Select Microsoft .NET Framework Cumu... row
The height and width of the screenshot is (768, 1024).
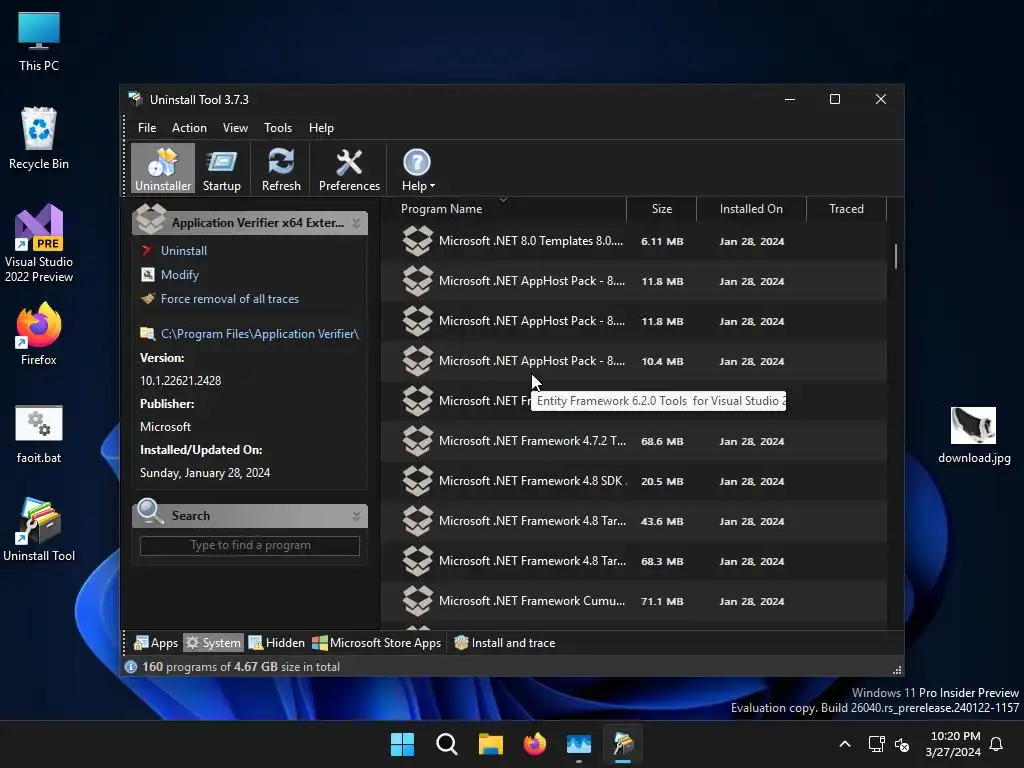[x=633, y=601]
